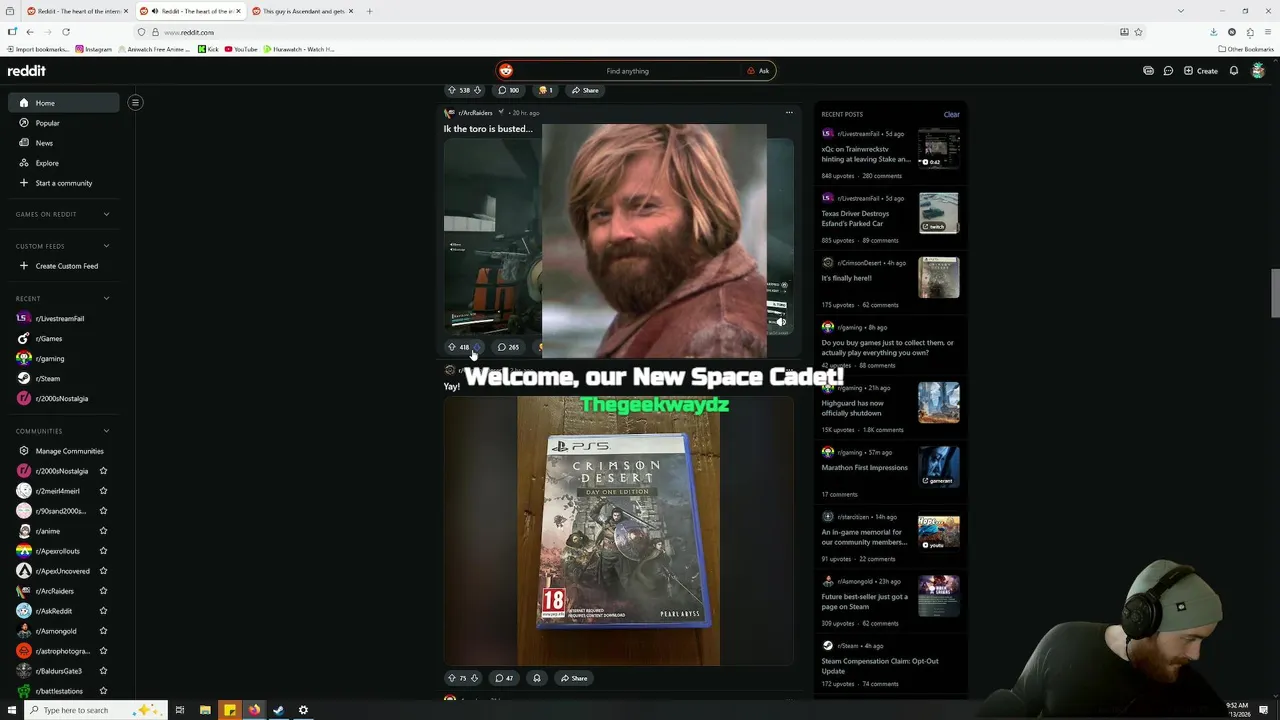The width and height of the screenshot is (1280, 720).
Task: Downvote the post with 538 votes
Action: 477,90
